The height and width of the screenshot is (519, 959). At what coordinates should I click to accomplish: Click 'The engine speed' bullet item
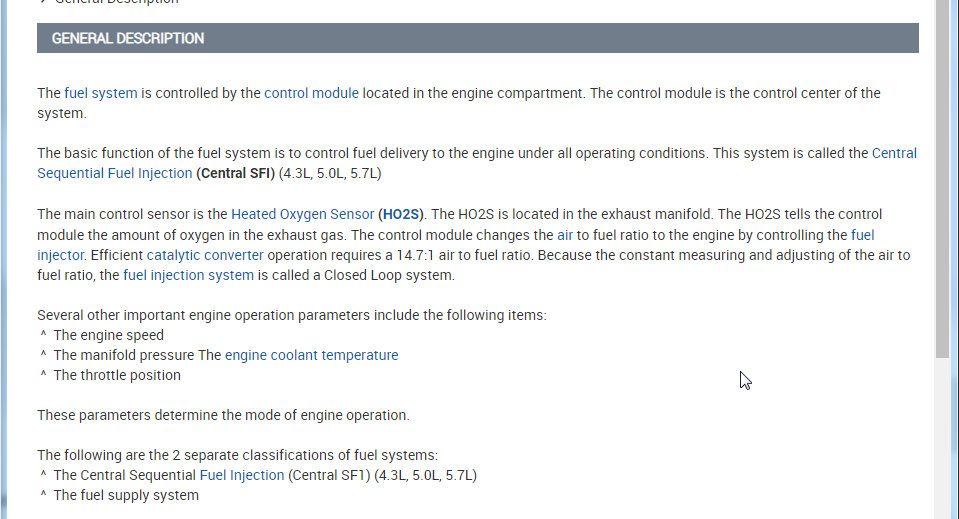(108, 335)
